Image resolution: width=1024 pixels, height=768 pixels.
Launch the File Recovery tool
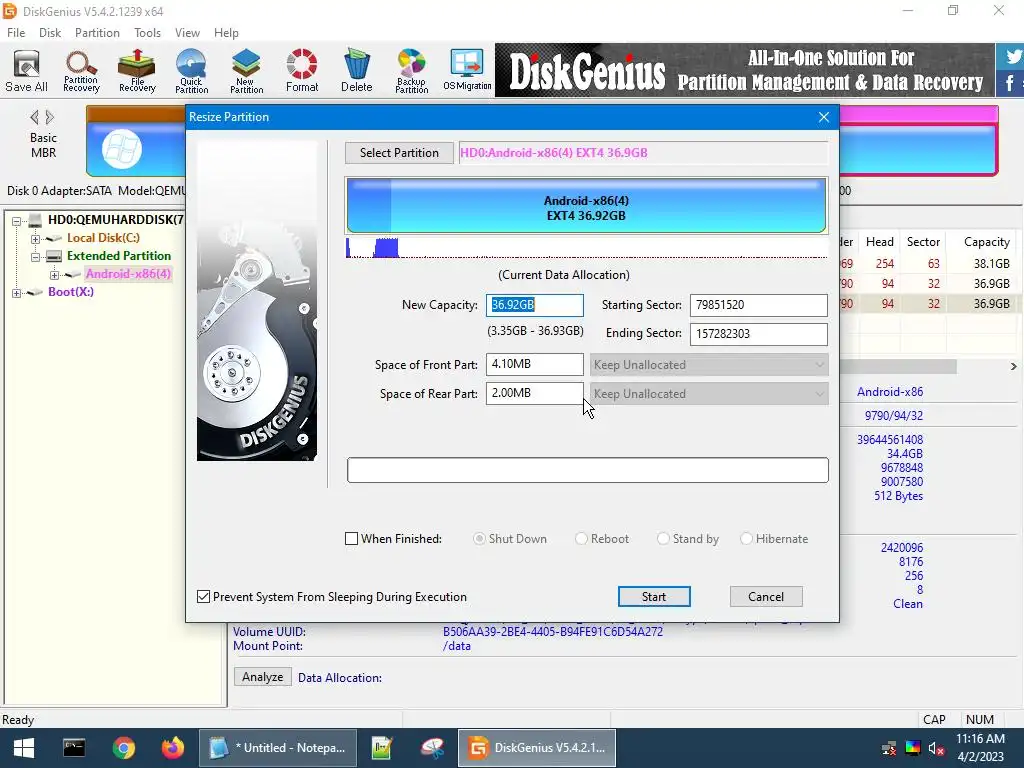tap(136, 71)
